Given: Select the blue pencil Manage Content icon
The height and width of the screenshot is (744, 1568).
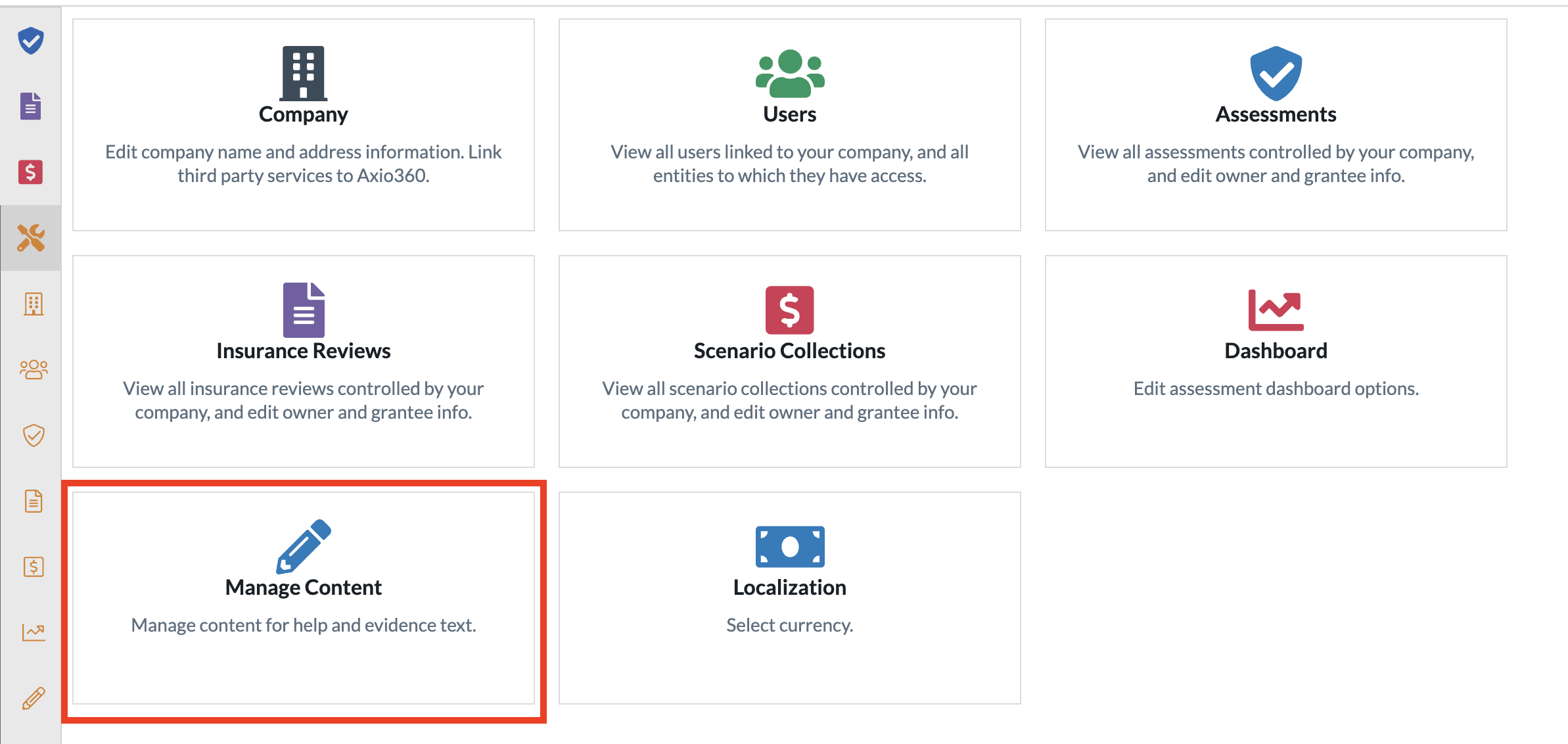Looking at the screenshot, I should point(304,546).
